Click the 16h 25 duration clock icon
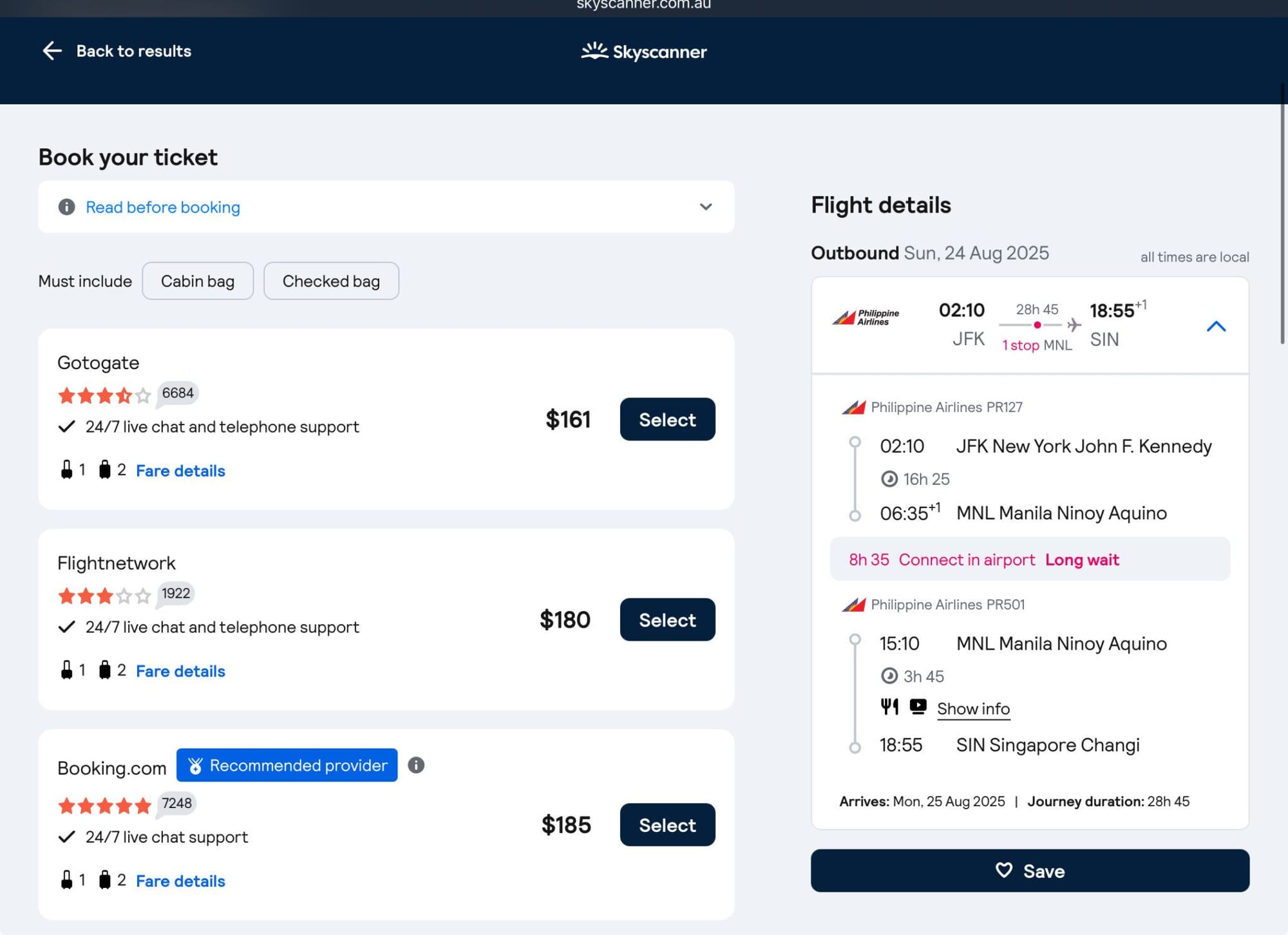The width and height of the screenshot is (1288, 935). [x=889, y=478]
